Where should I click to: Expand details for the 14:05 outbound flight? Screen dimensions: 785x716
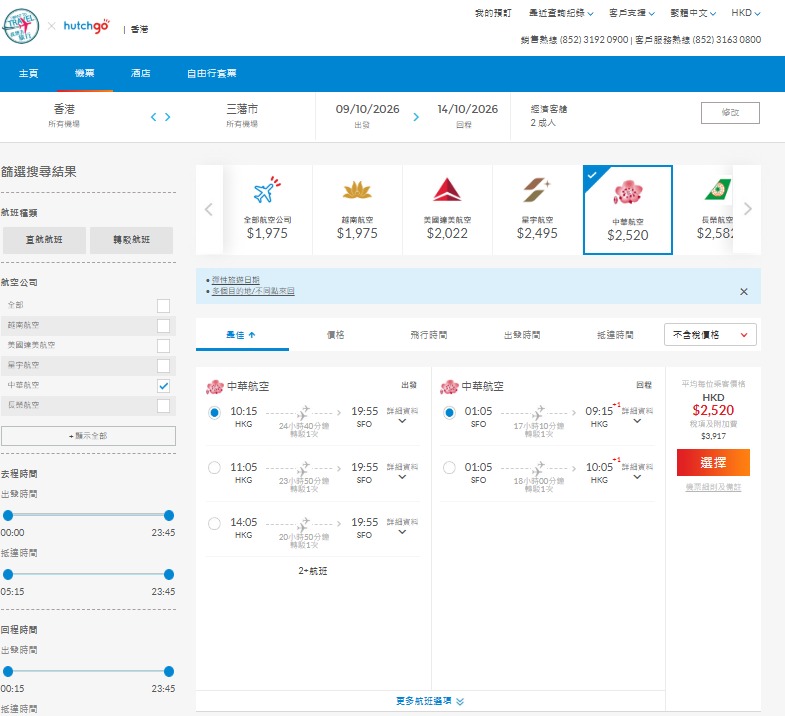402,527
